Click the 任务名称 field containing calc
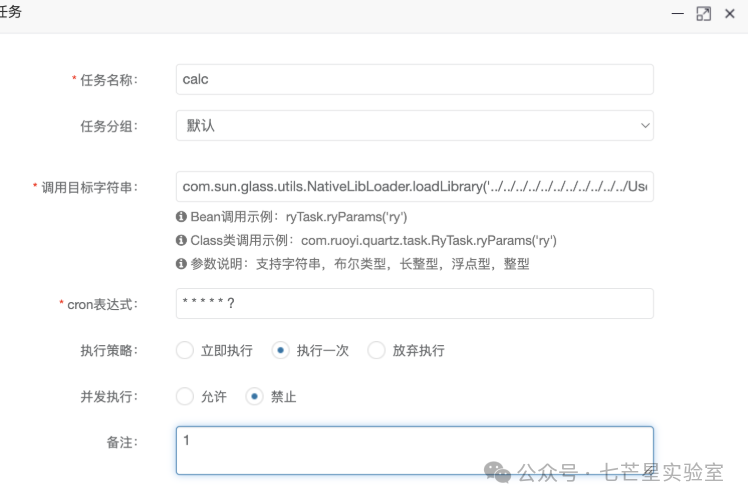This screenshot has width=748, height=503. [415, 79]
